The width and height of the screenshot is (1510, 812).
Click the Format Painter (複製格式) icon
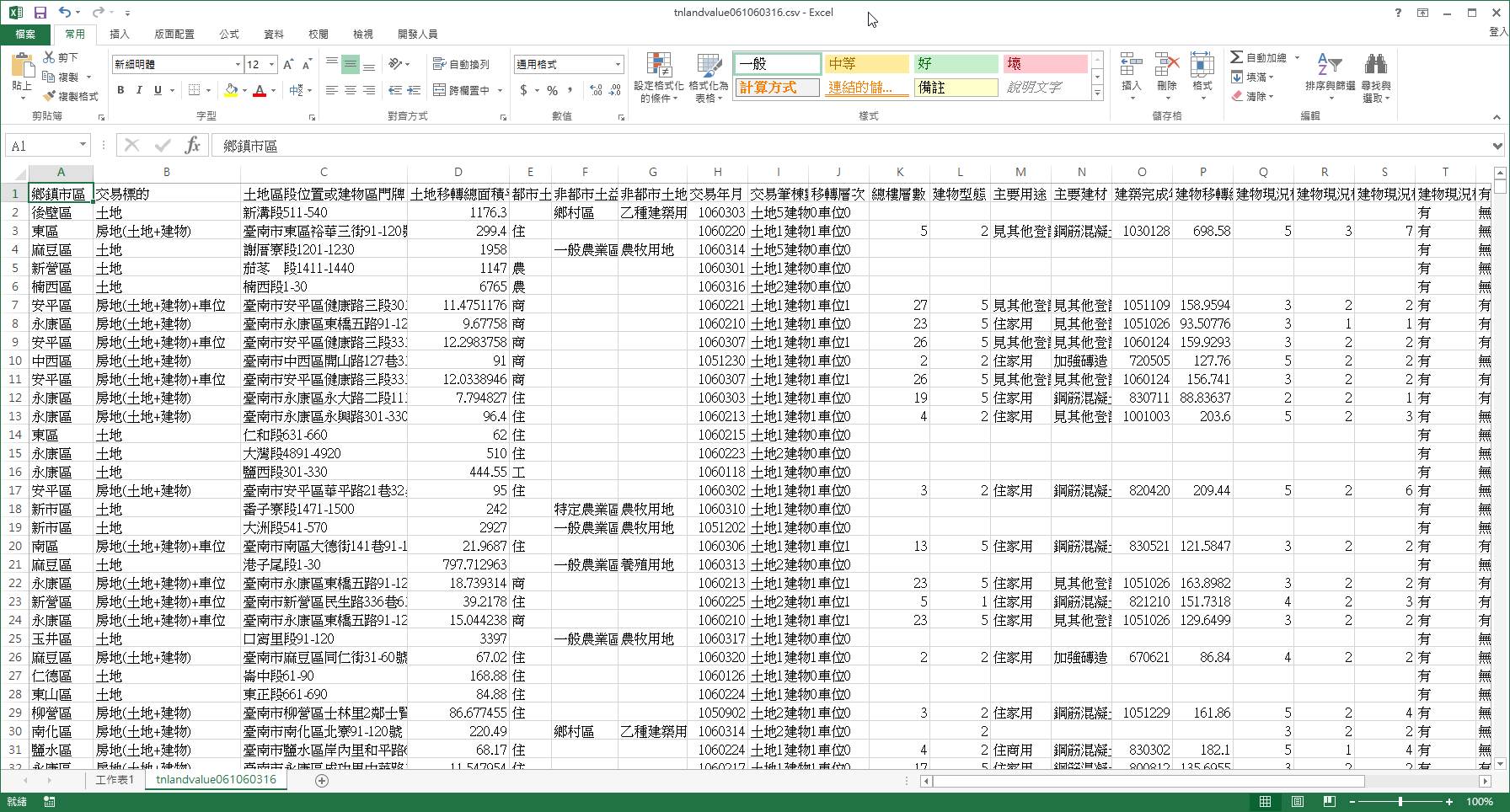(x=50, y=96)
